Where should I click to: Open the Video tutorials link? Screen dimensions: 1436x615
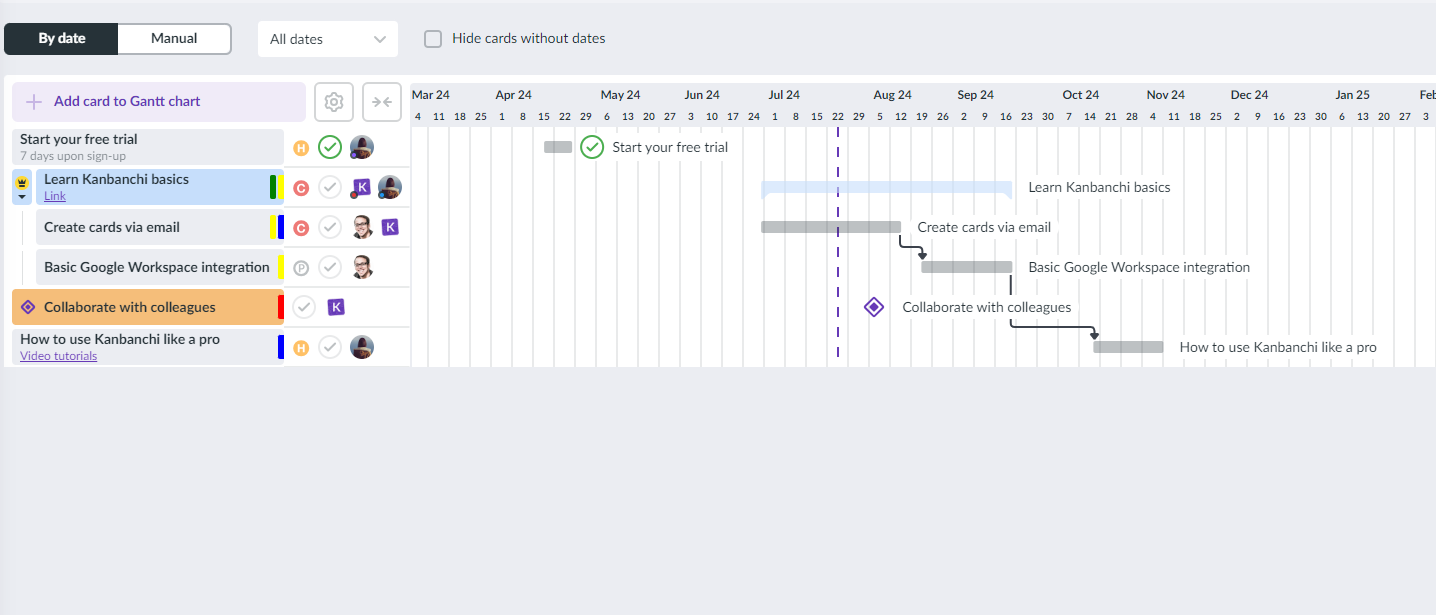point(59,356)
